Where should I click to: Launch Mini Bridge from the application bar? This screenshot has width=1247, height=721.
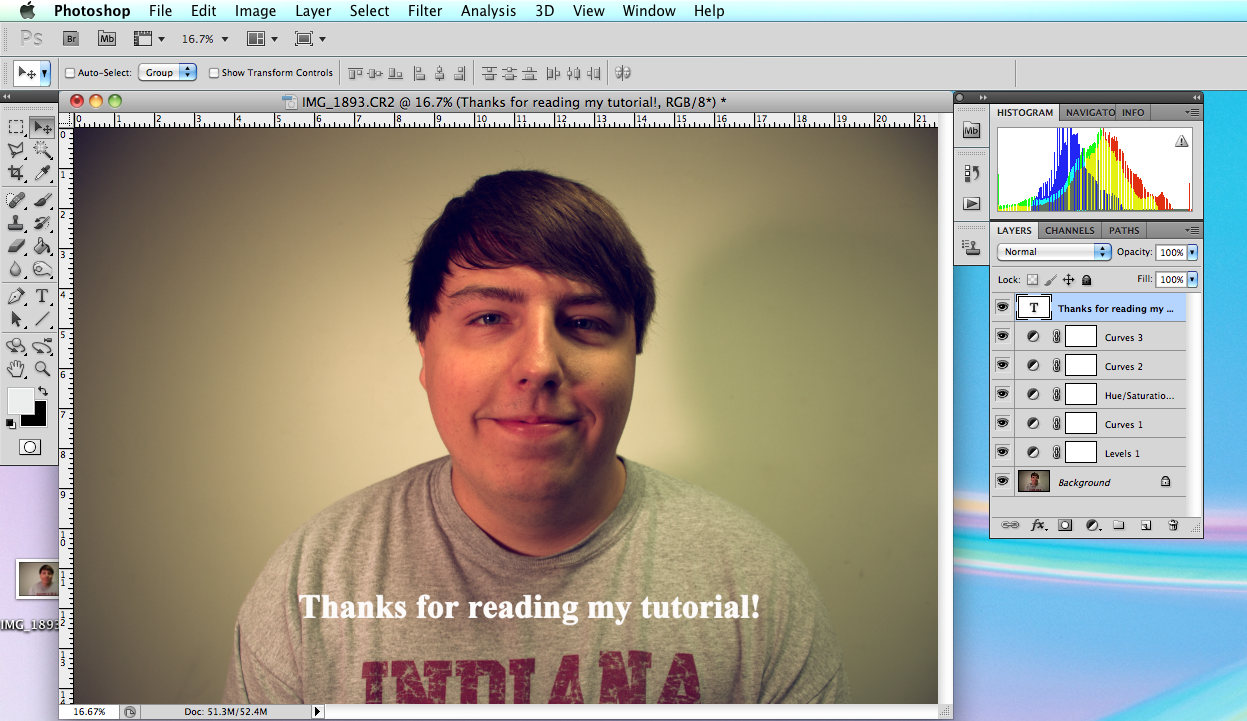(x=107, y=39)
